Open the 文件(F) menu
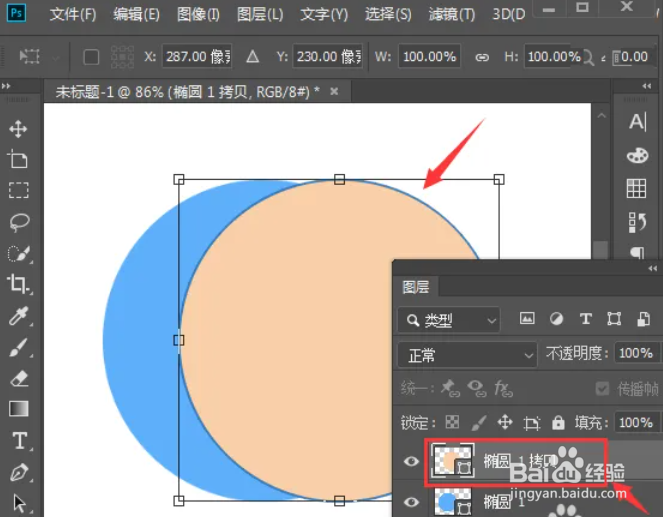This screenshot has width=663, height=517. click(73, 14)
